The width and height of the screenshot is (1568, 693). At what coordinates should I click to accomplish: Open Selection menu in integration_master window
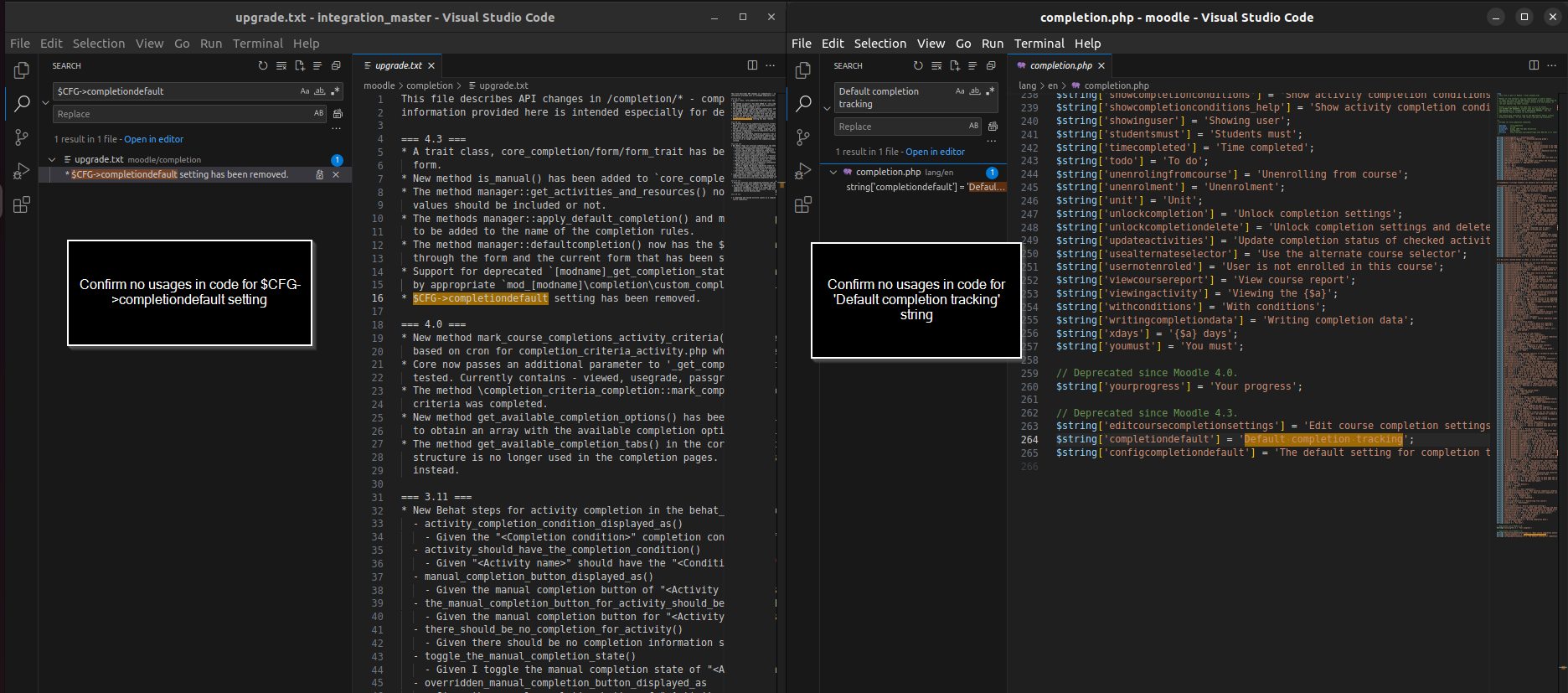[99, 44]
